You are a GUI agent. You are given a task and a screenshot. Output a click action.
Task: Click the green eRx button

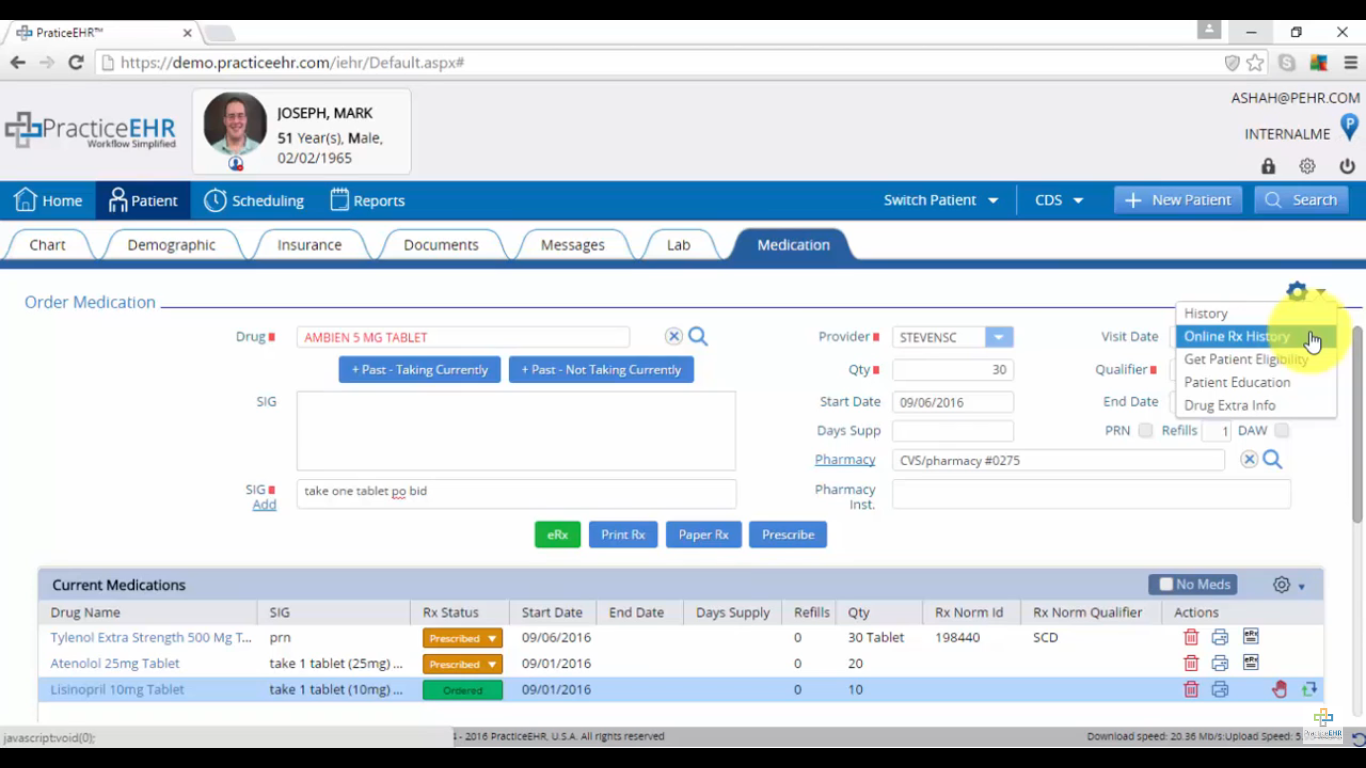tap(557, 535)
